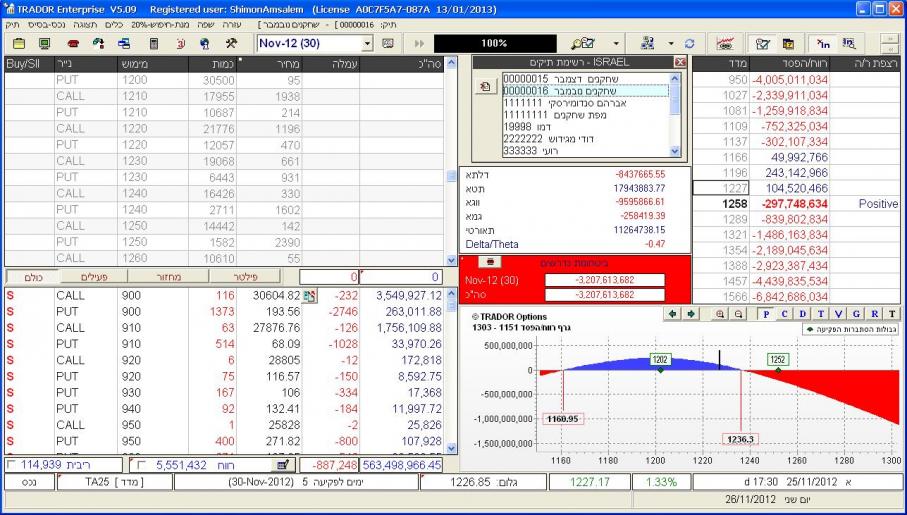This screenshot has width=907, height=515.
Task: Switch to the פעילים tab
Action: [x=95, y=275]
